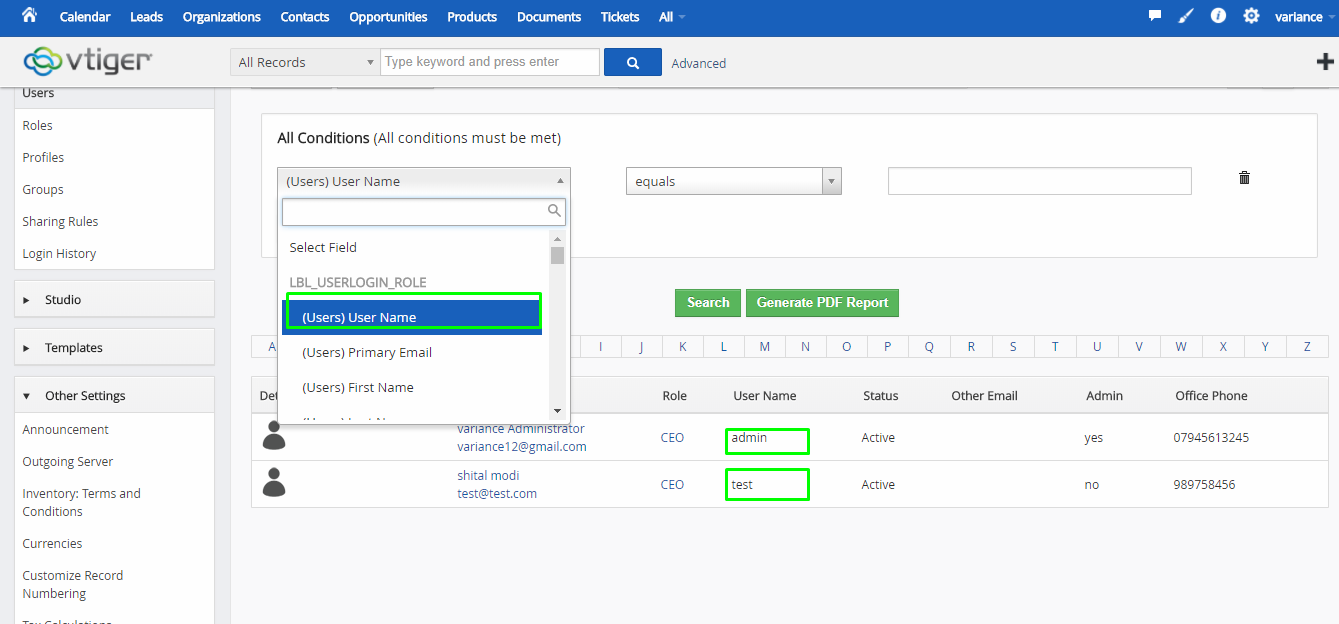The width and height of the screenshot is (1339, 624).
Task: Open Sharing Rules in sidebar
Action: coord(60,221)
